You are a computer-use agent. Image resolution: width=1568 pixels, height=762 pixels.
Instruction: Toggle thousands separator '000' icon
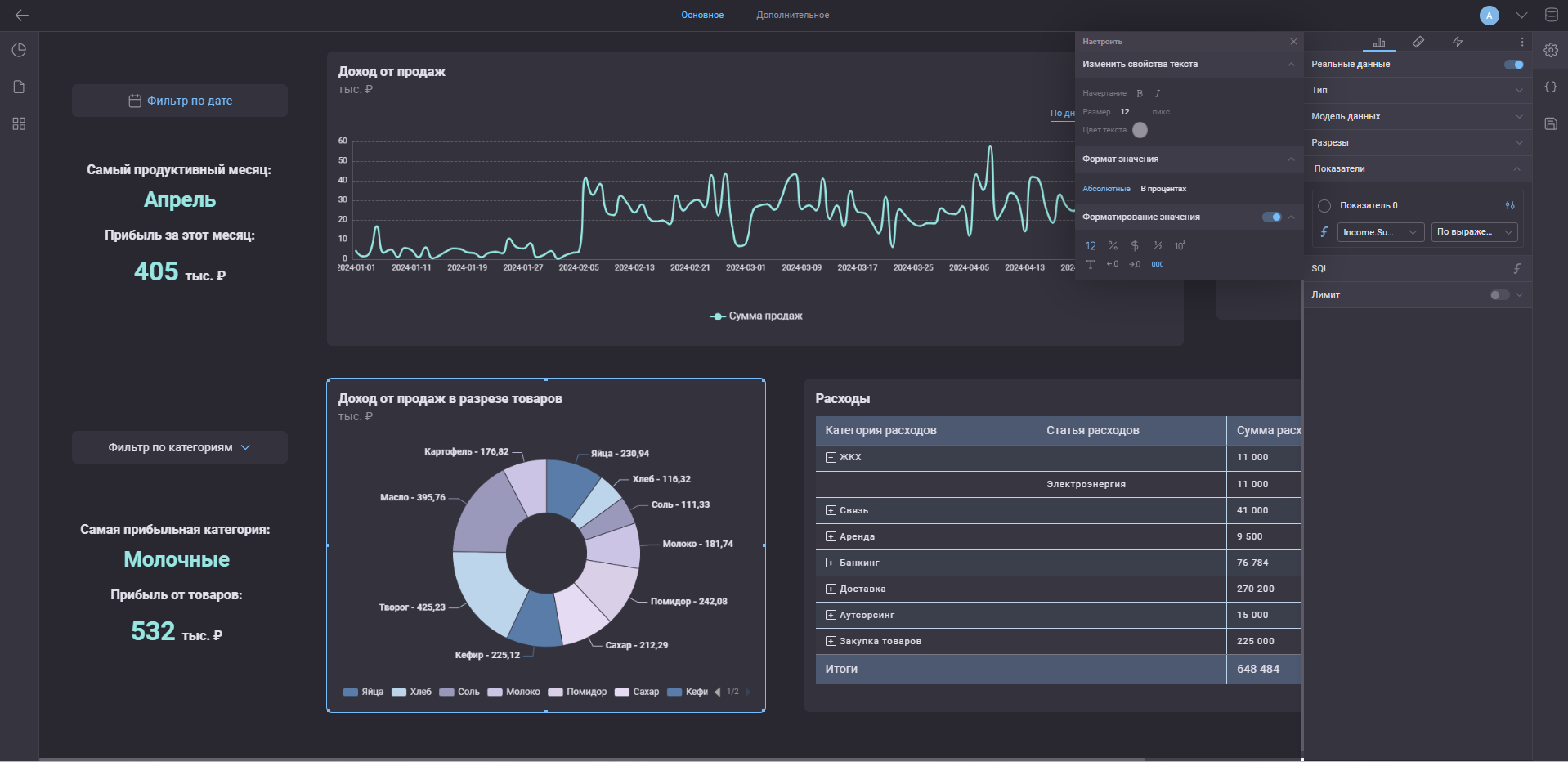[x=1158, y=264]
